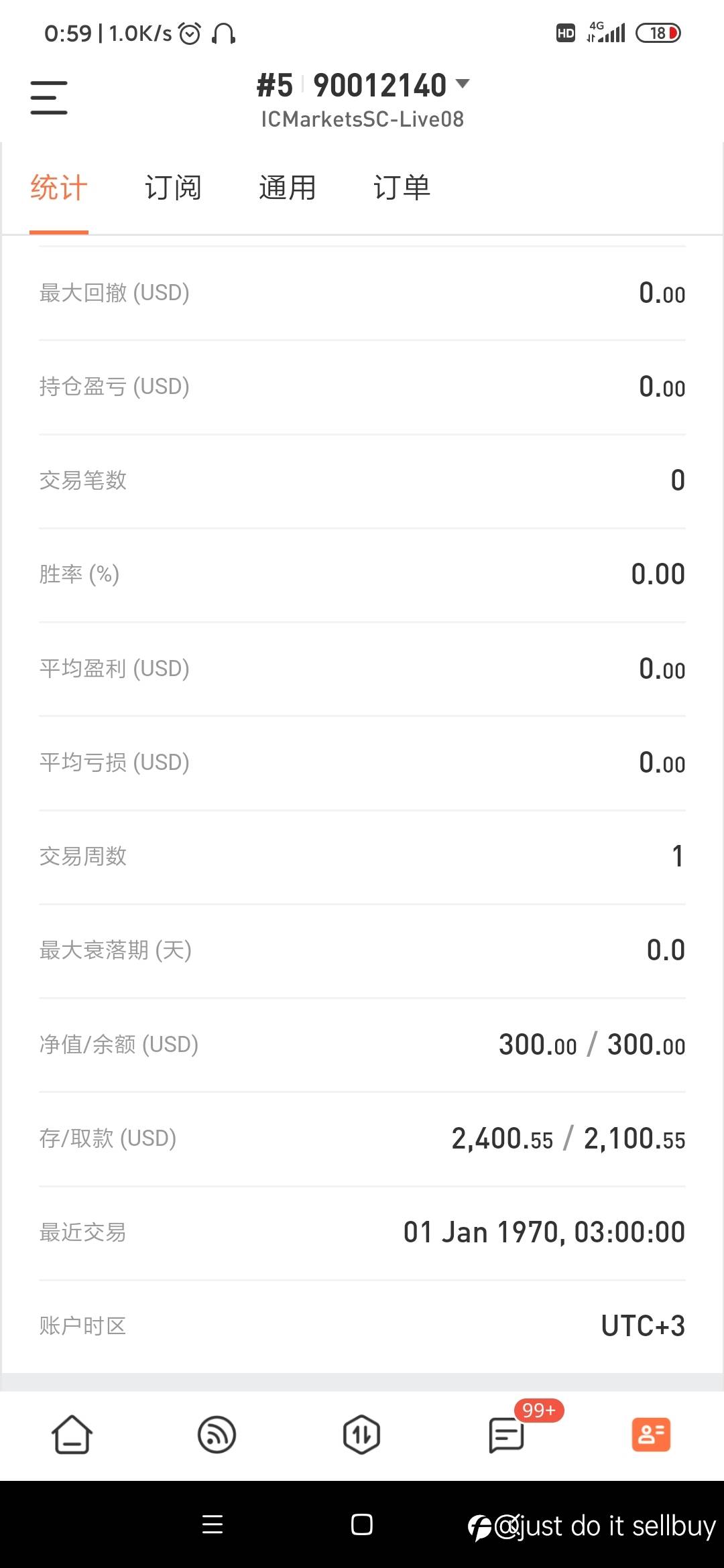Tap the ICMarketsSC-Live08 server name
This screenshot has width=724, height=1568.
pyautogui.click(x=362, y=119)
